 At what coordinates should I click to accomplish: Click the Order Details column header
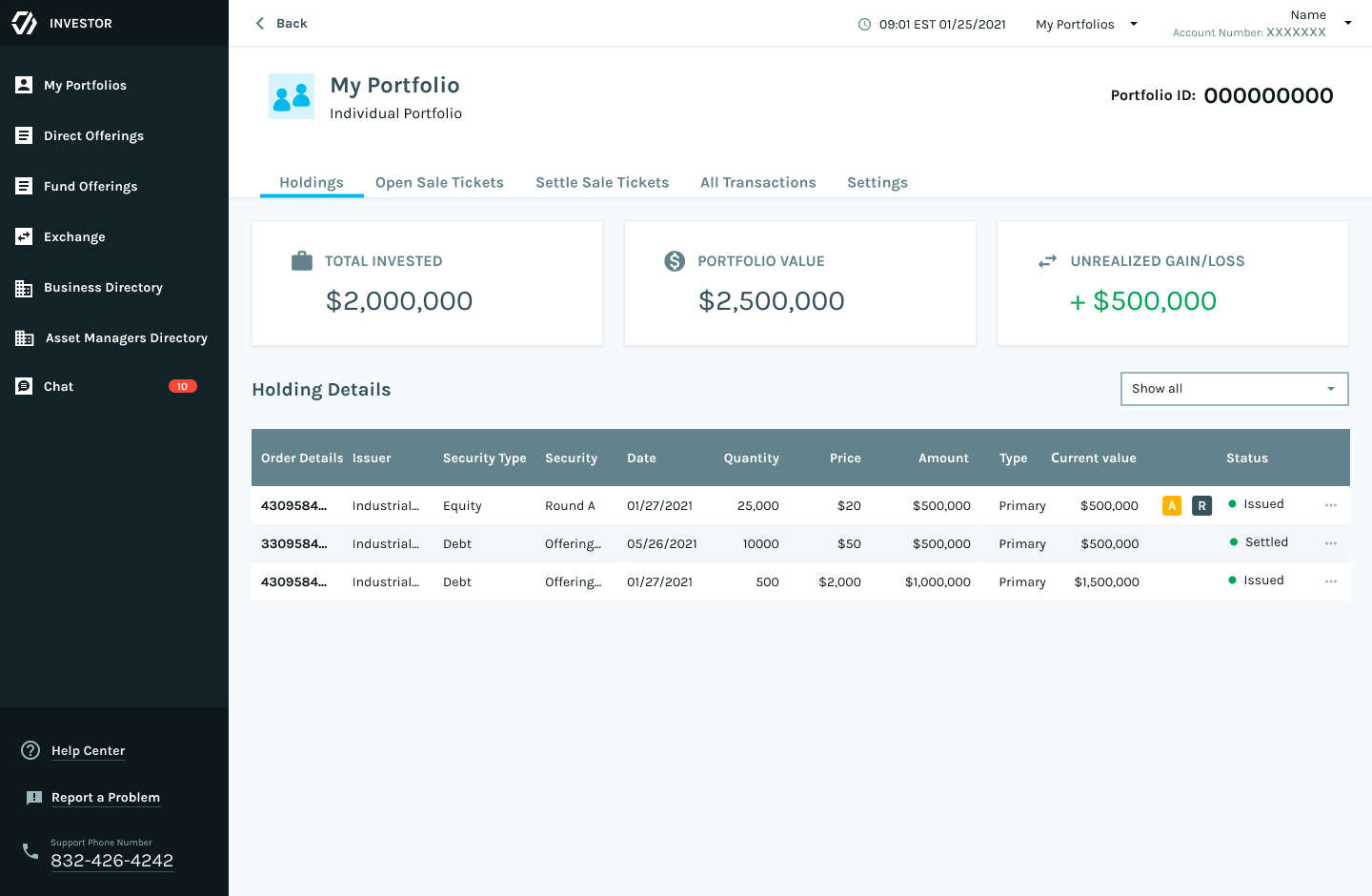click(x=302, y=458)
